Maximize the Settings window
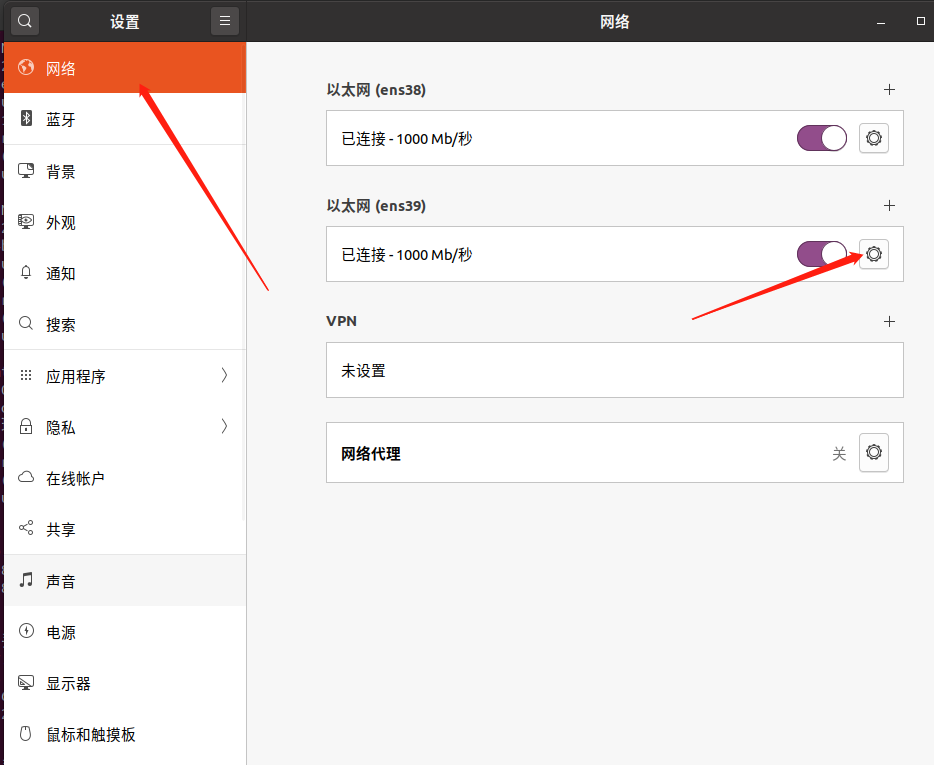Screen dimensions: 934x765 [920, 21]
